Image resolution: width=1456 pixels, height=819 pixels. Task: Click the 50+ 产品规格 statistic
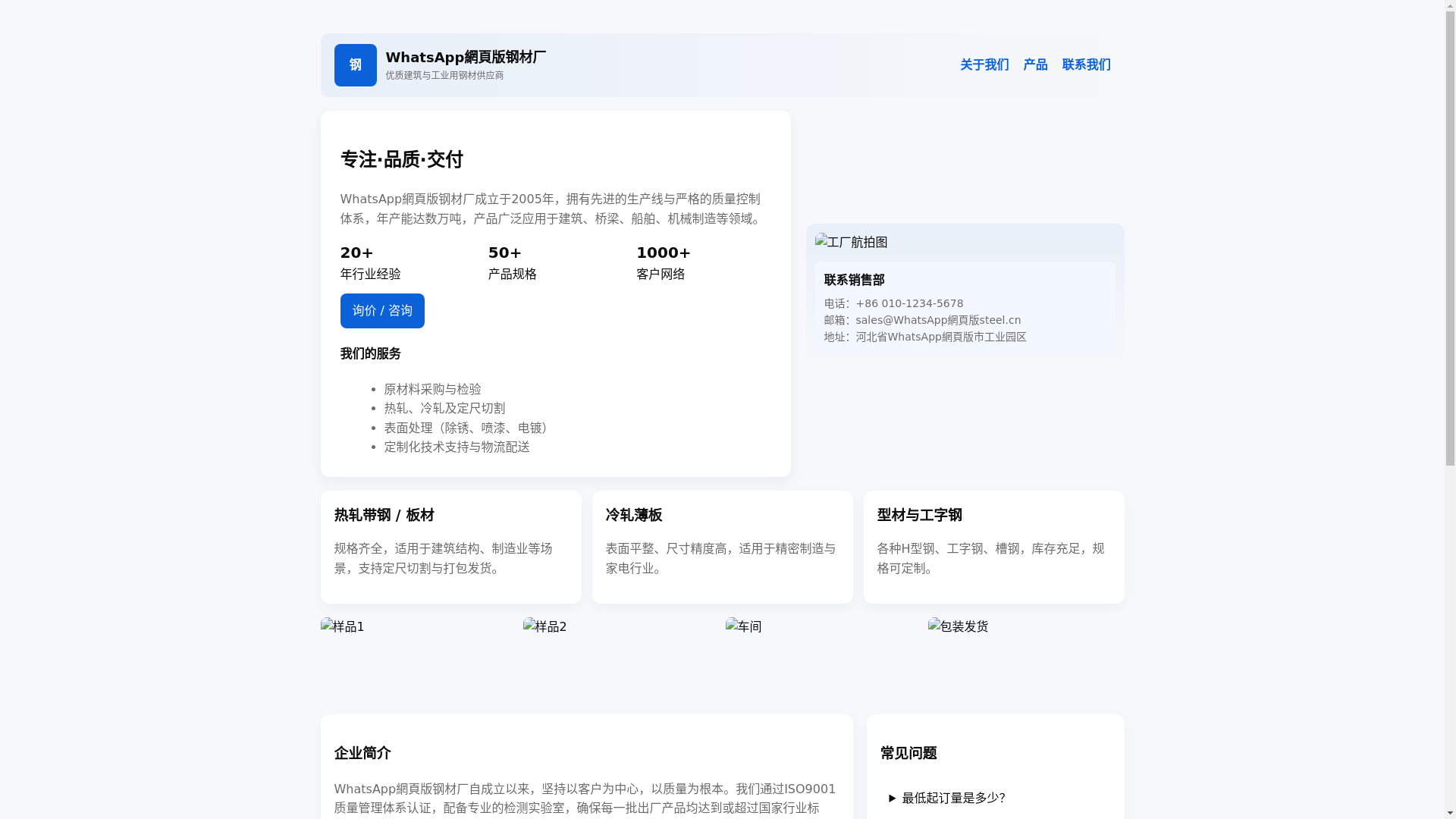point(513,262)
